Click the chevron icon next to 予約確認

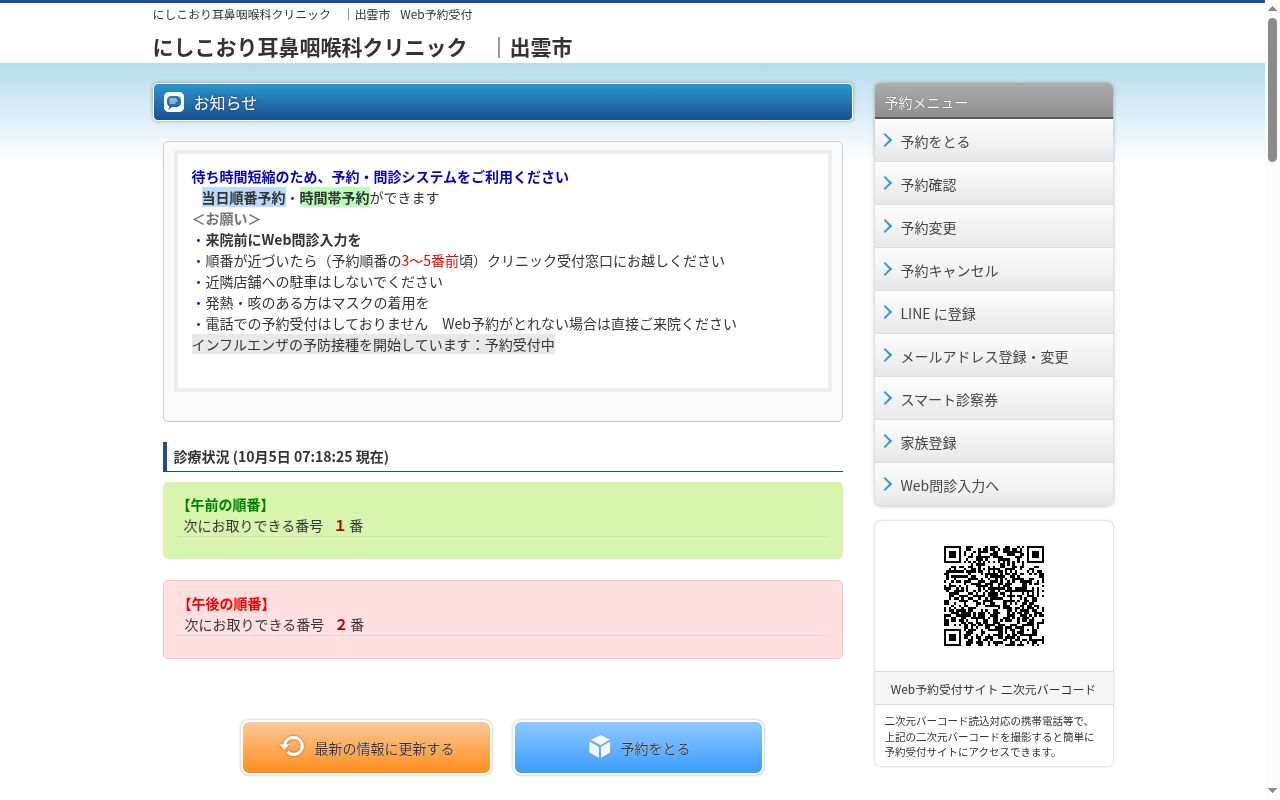click(888, 184)
